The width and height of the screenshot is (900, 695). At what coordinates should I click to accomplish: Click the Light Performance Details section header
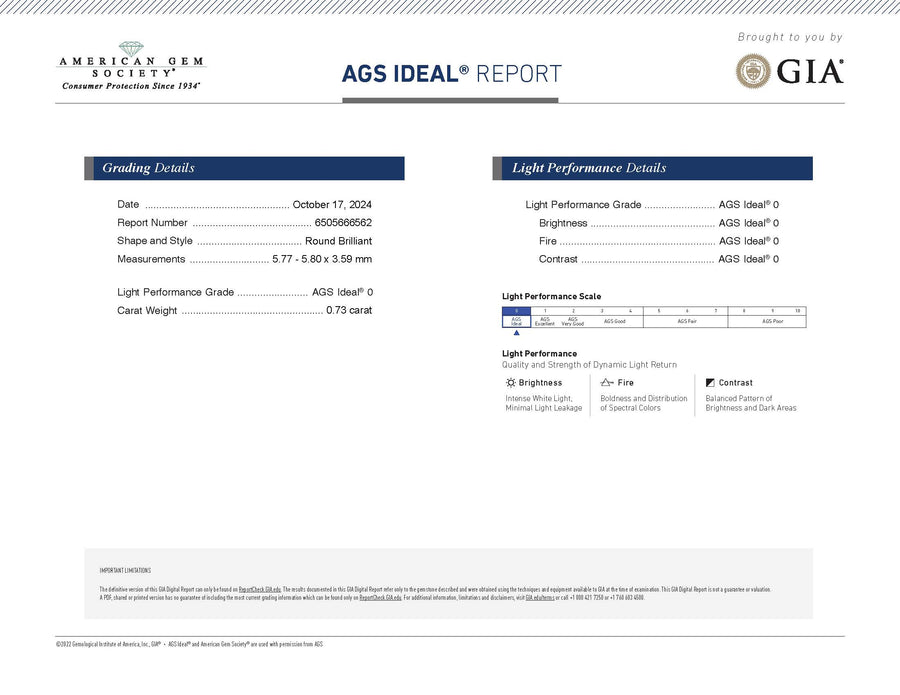653,168
